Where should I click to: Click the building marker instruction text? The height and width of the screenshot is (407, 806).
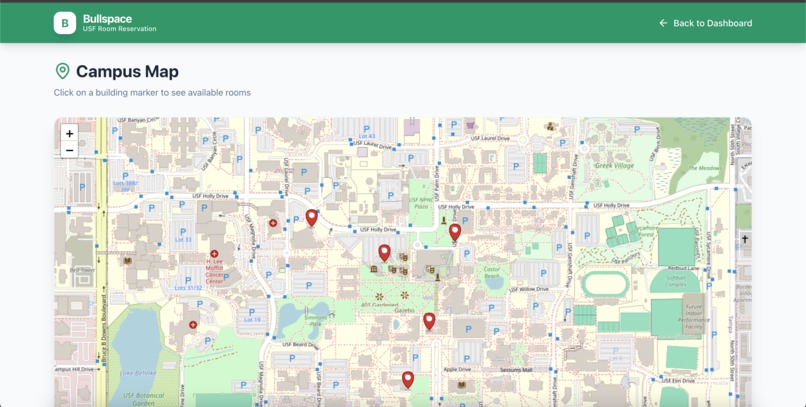(152, 92)
